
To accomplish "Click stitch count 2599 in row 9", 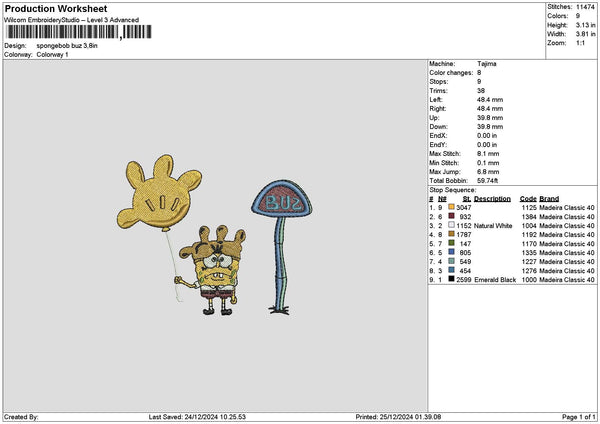I will pos(464,280).
